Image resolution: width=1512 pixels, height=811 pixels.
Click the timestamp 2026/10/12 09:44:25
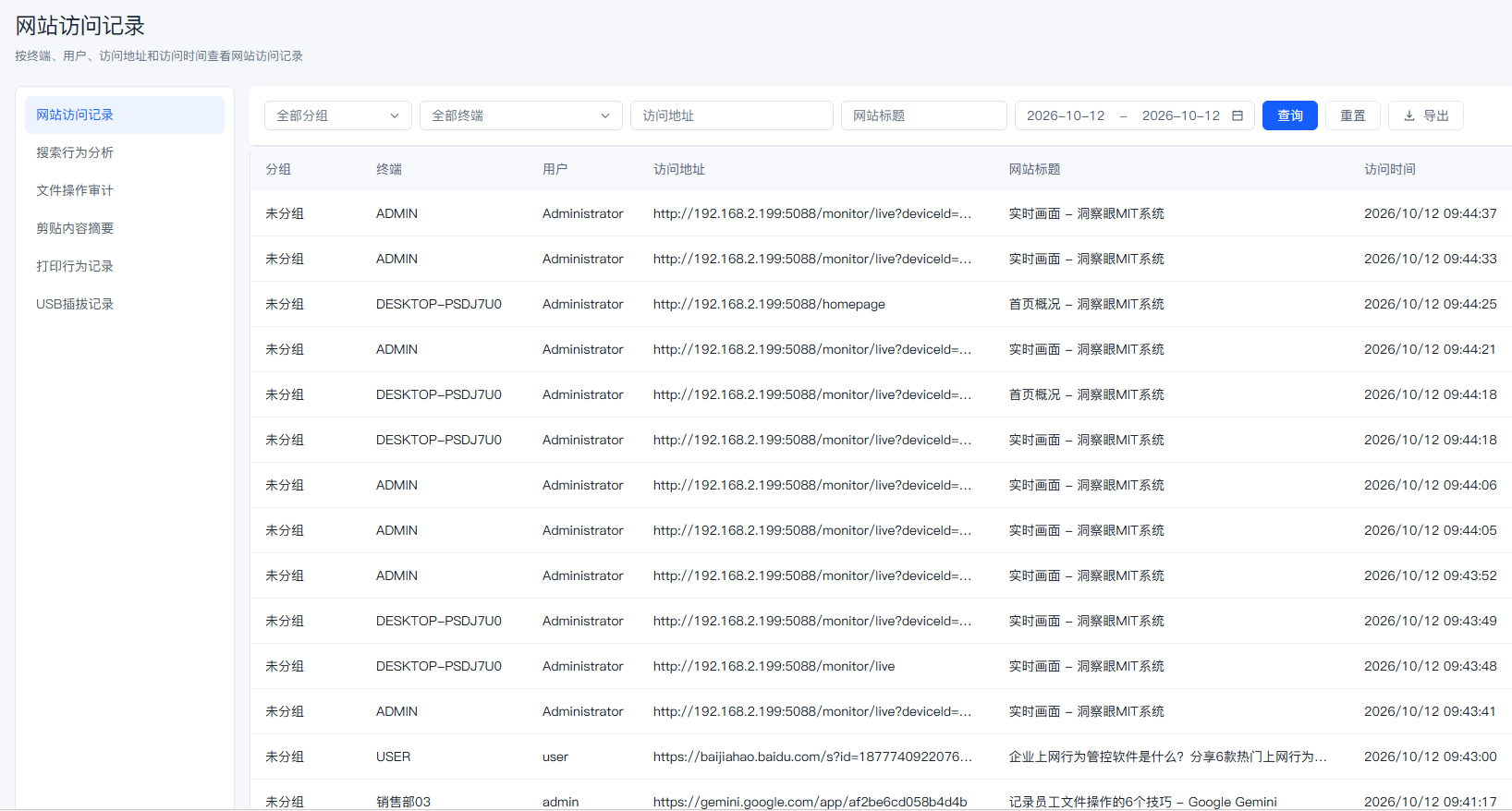[x=1431, y=304]
